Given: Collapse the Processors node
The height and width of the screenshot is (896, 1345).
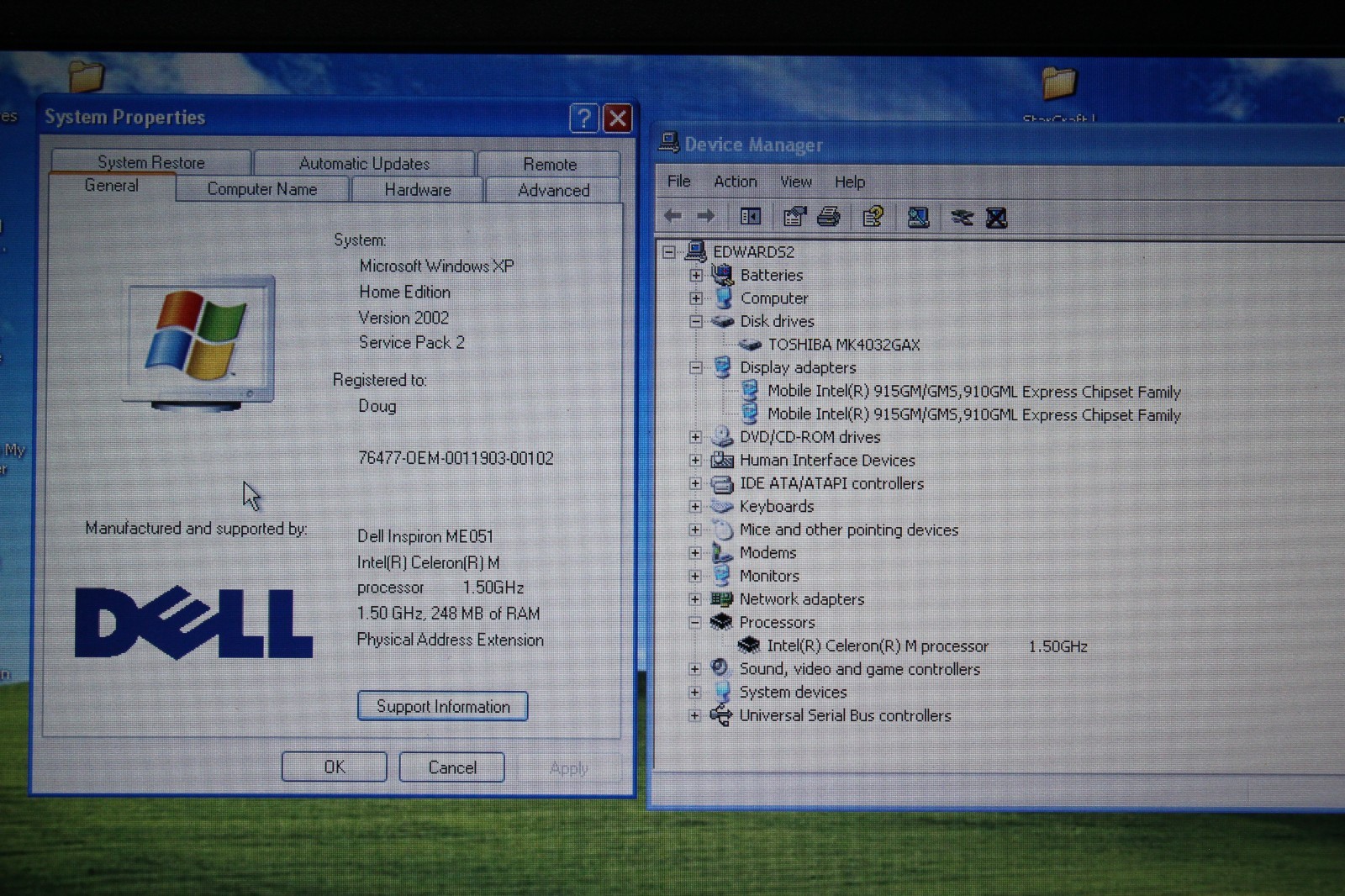Looking at the screenshot, I should pyautogui.click(x=695, y=623).
